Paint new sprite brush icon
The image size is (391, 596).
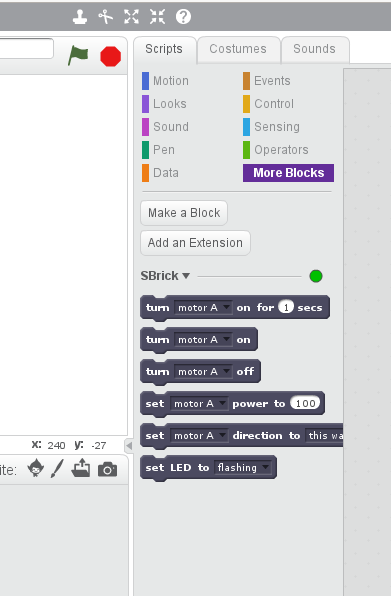[x=57, y=468]
